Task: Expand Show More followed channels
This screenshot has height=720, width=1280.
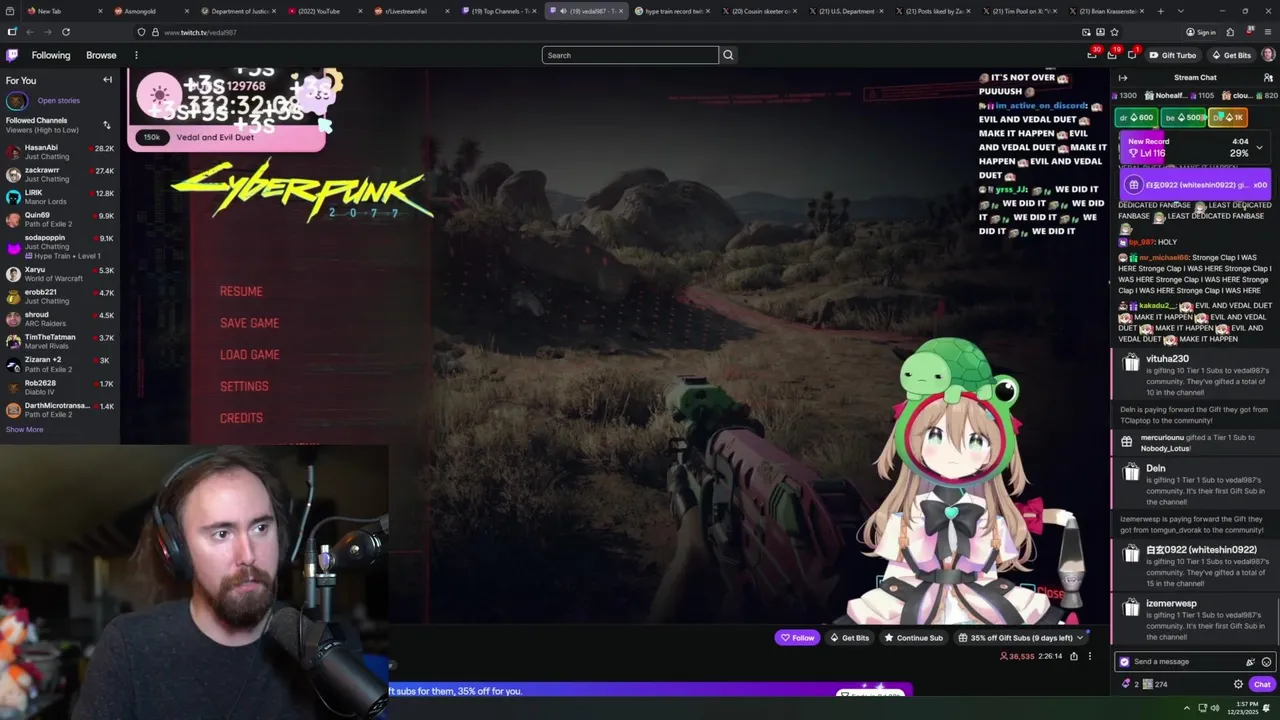Action: tap(24, 430)
